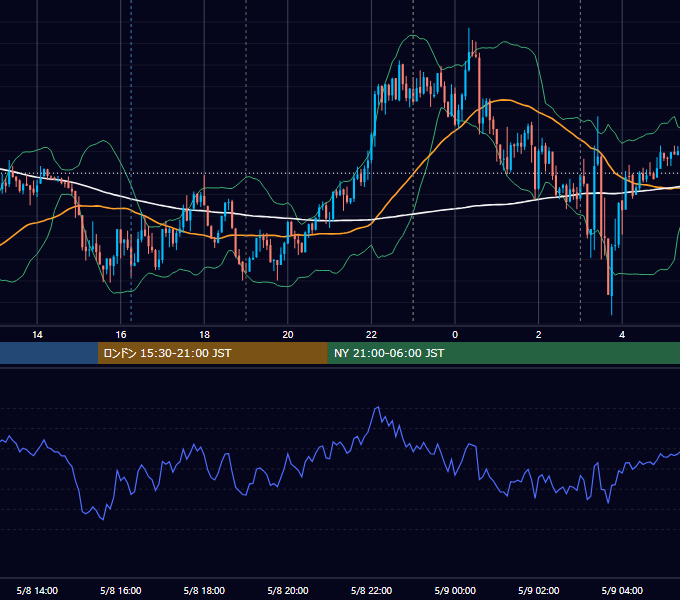This screenshot has width=680, height=600.
Task: Click the NY 21:00-06:00 JST session bar
Action: click(503, 353)
